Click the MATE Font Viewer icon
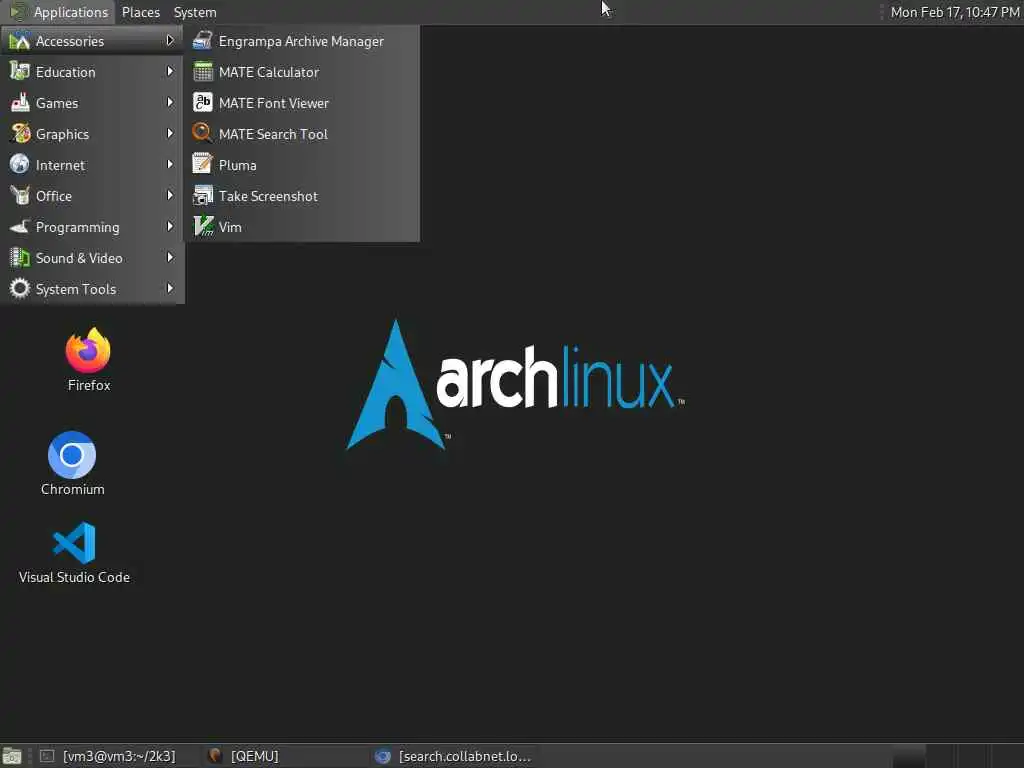This screenshot has height=768, width=1024. pyautogui.click(x=202, y=103)
